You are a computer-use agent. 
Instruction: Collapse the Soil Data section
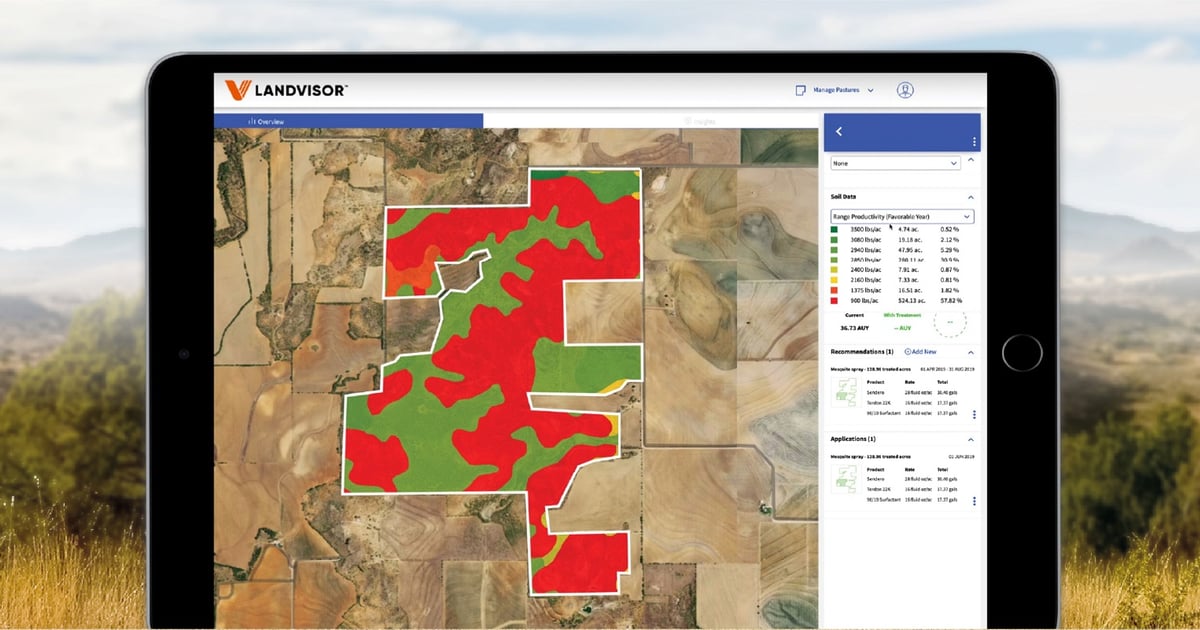pos(970,197)
